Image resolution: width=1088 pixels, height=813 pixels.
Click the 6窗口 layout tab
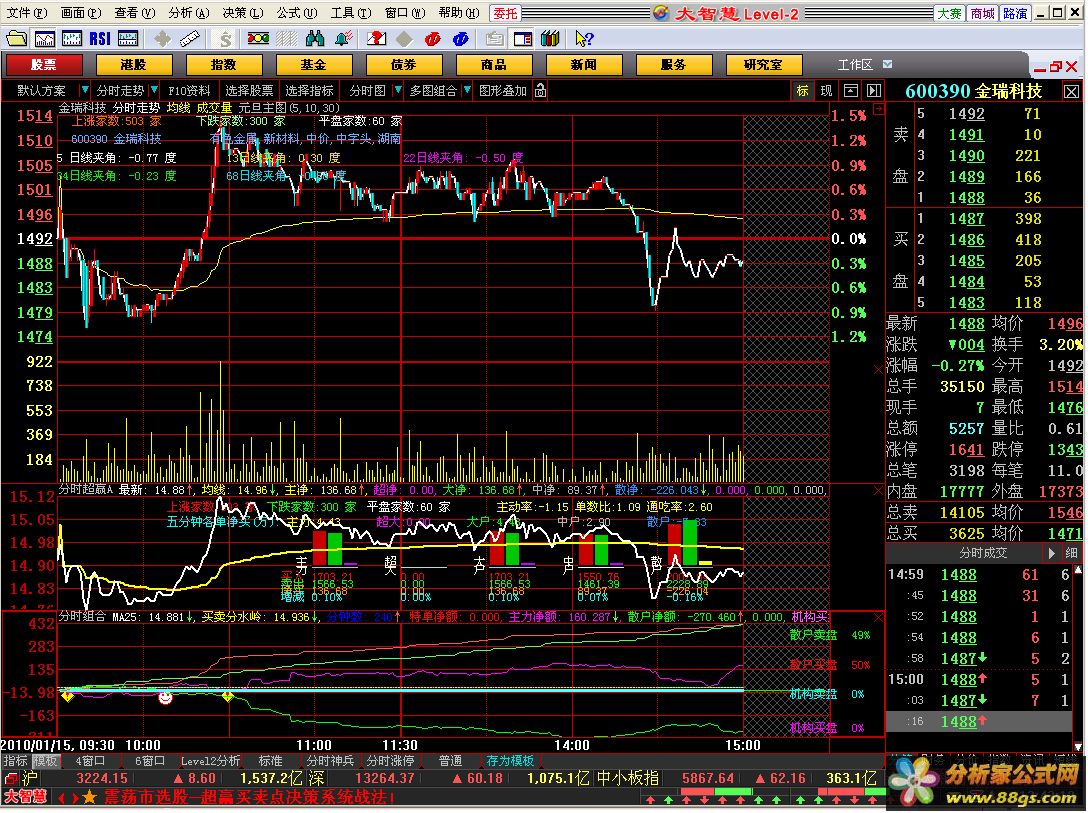click(150, 761)
